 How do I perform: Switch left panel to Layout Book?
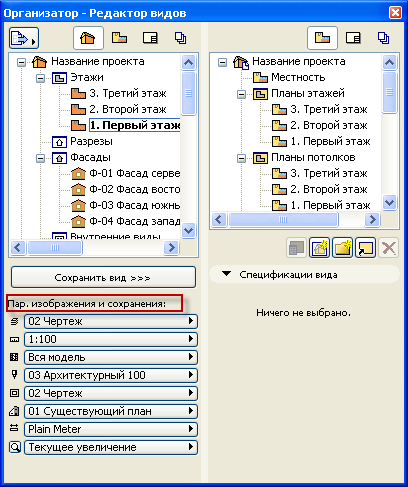(x=150, y=38)
